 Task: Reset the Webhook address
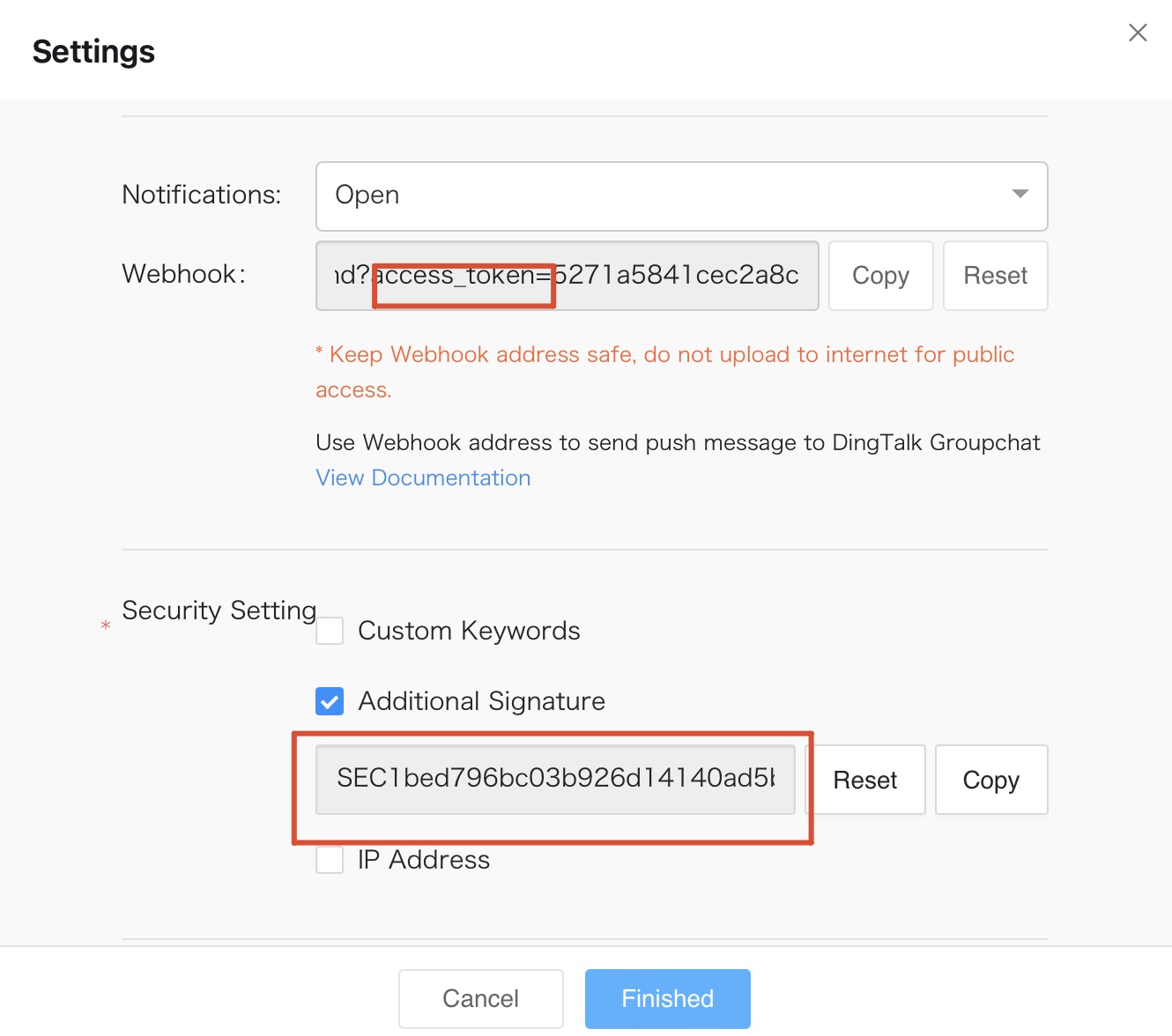(x=995, y=276)
